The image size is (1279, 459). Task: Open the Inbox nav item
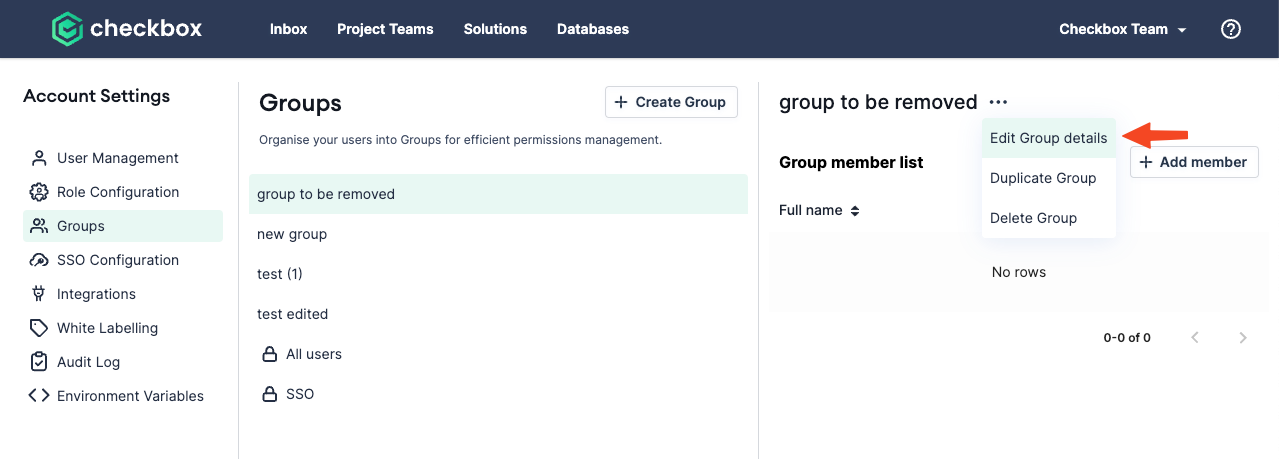click(288, 29)
